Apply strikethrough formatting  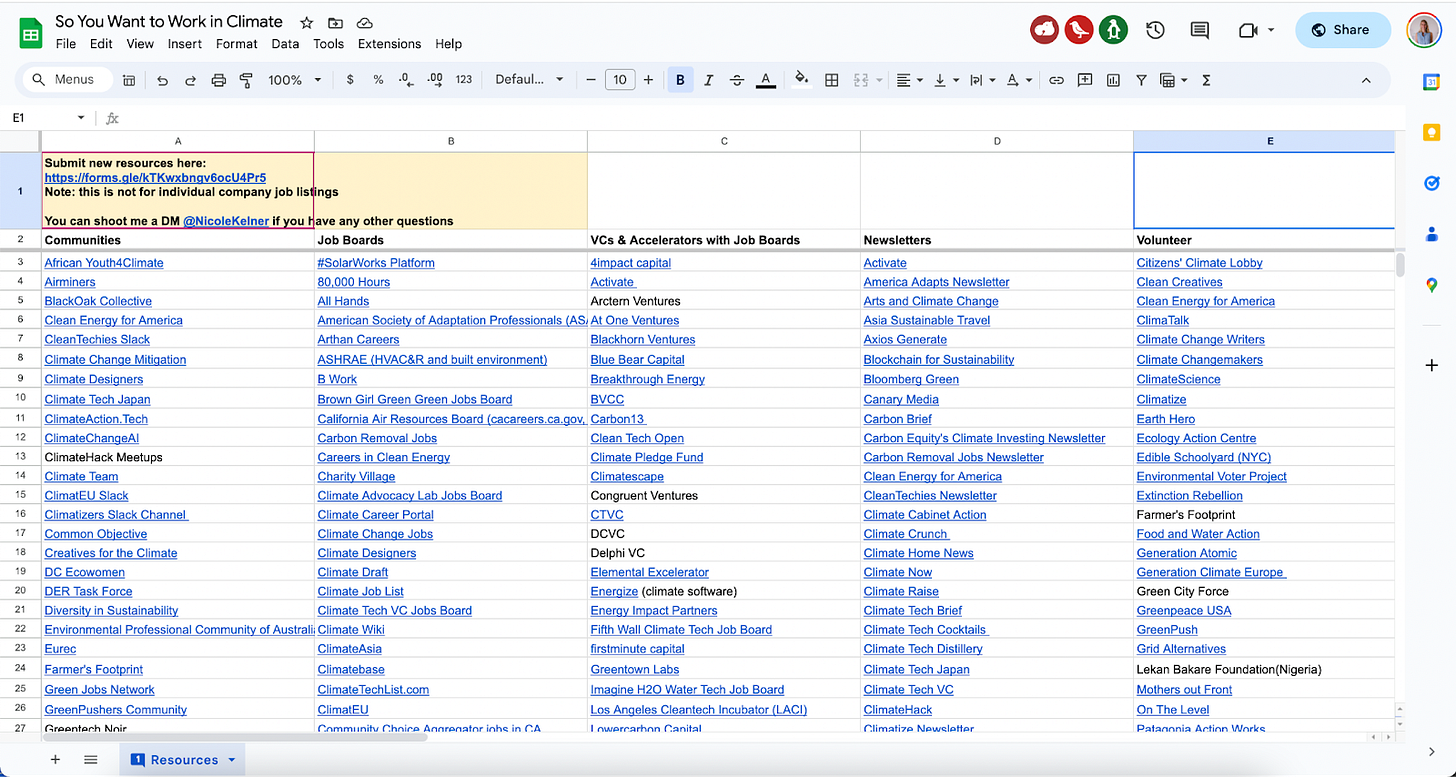(737, 80)
